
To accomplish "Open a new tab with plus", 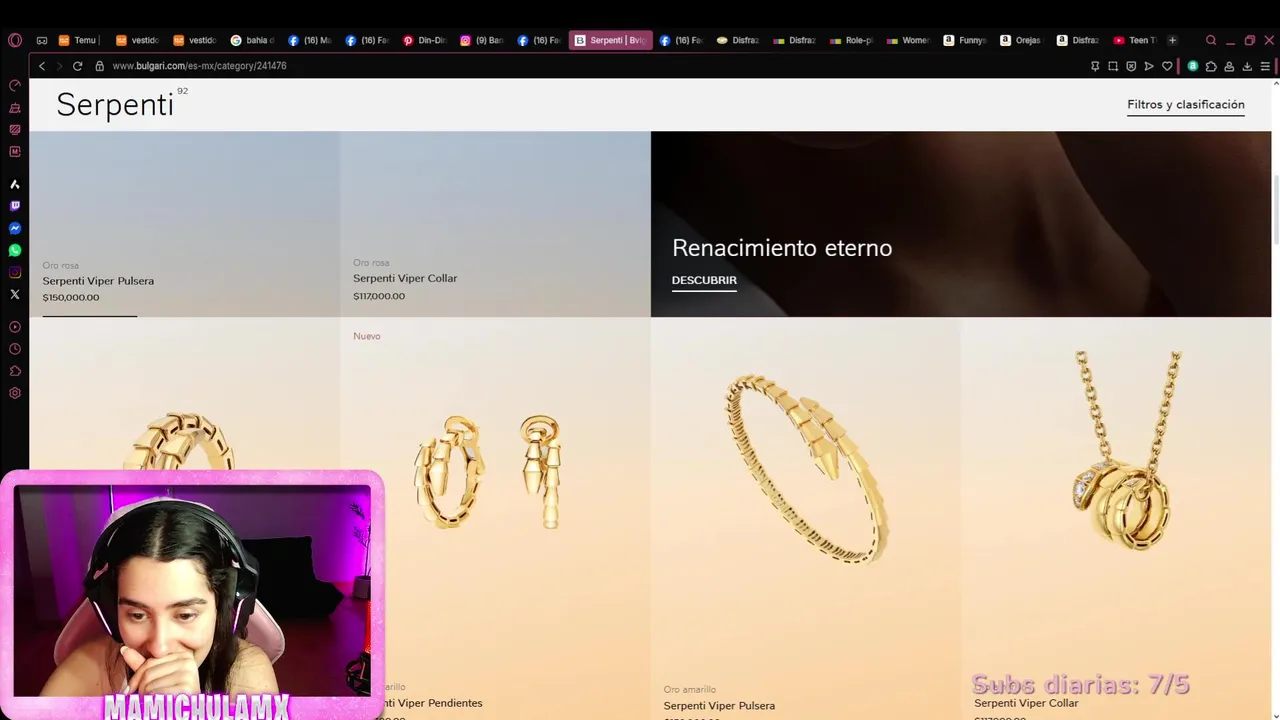I will point(1172,40).
